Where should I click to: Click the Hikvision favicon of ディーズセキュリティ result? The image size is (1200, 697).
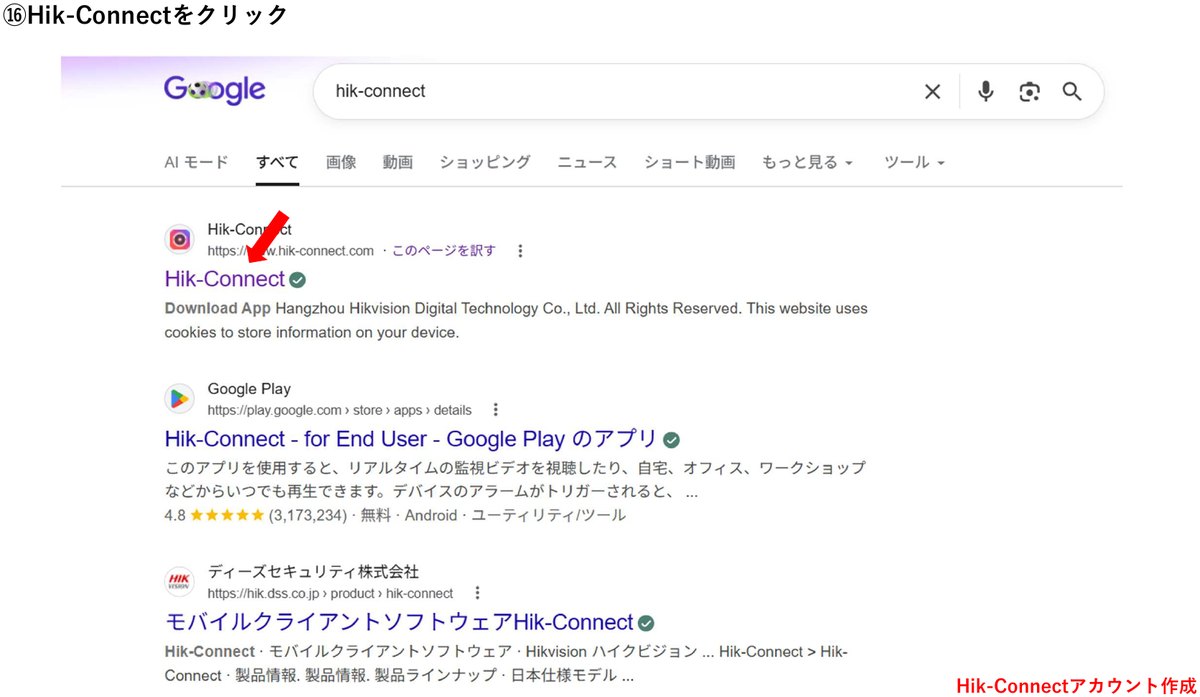tap(180, 582)
